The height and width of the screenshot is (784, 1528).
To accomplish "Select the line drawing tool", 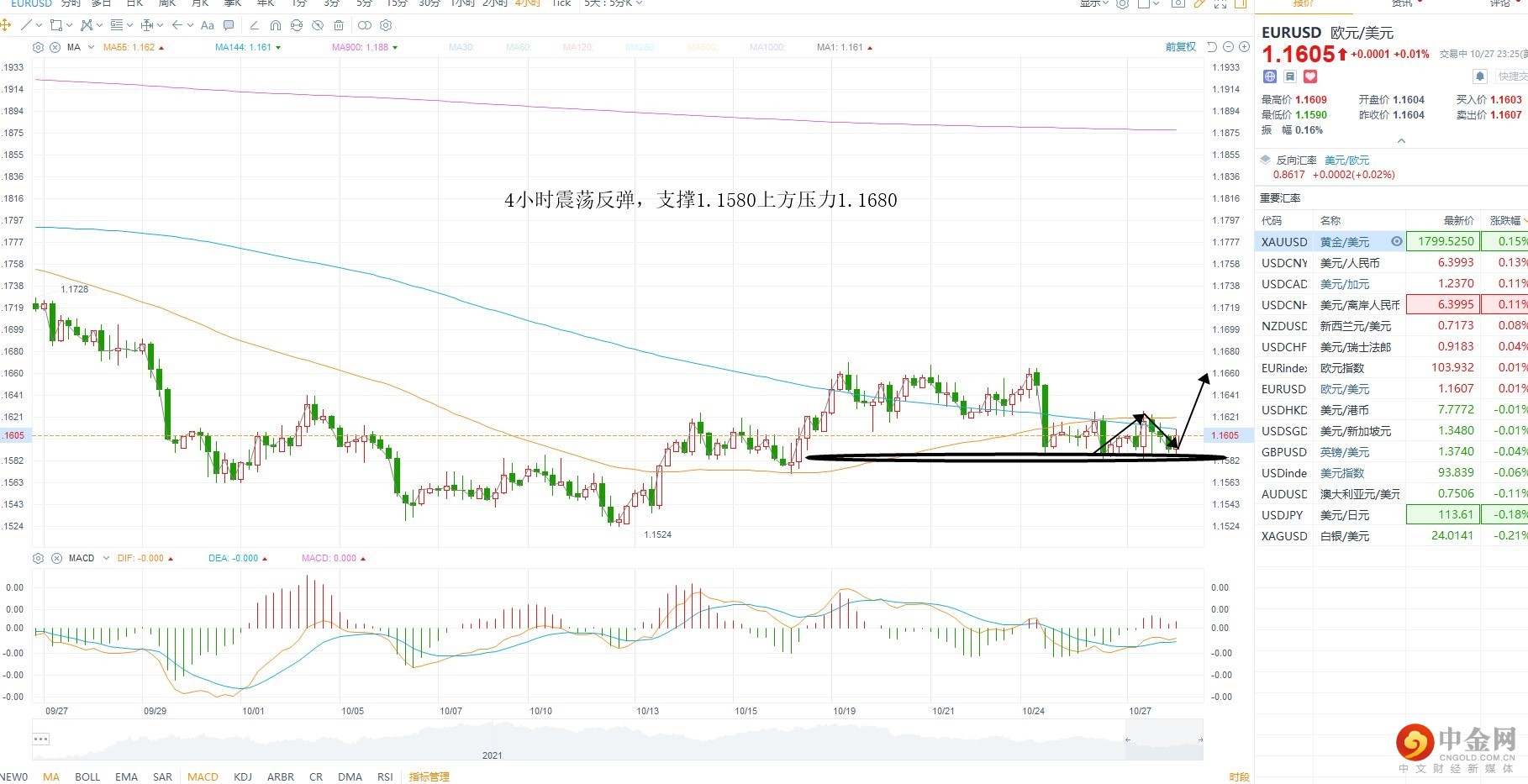I will pyautogui.click(x=26, y=25).
